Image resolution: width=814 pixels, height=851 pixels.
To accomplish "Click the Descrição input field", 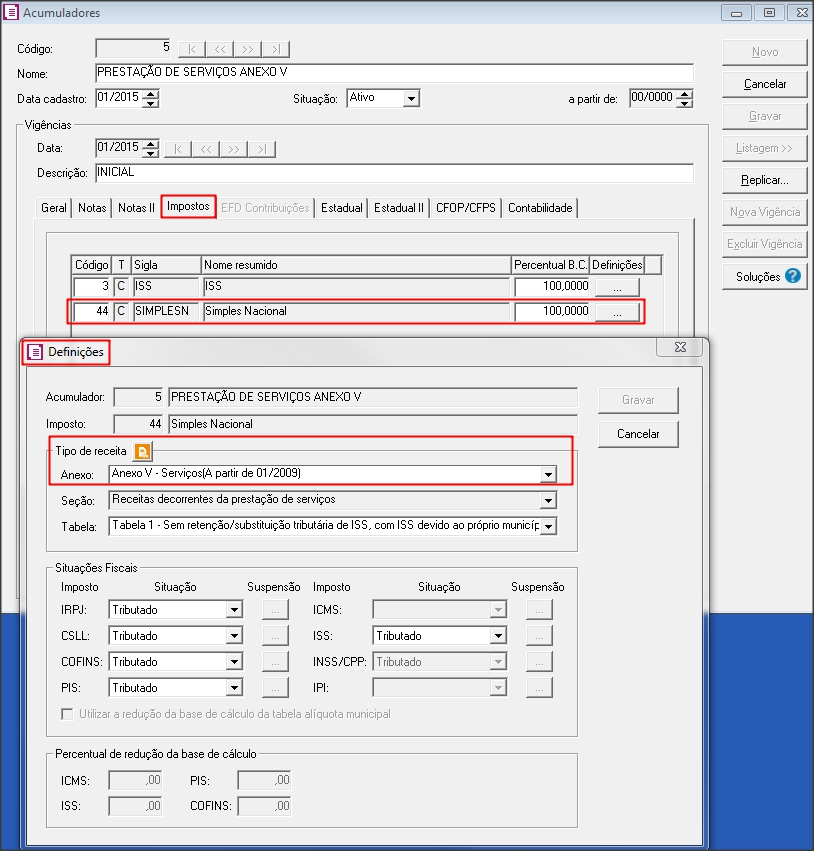I will [x=395, y=173].
